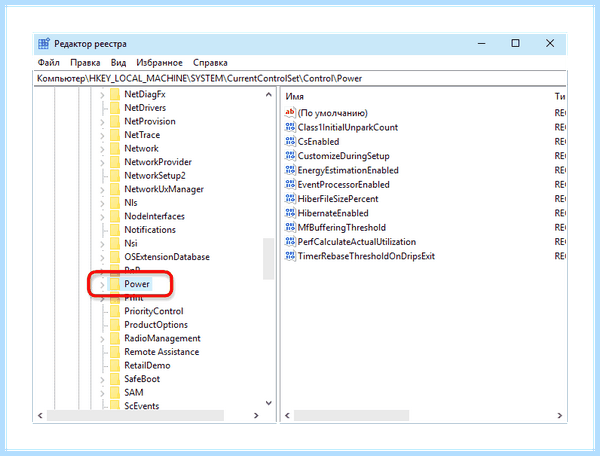The image size is (600, 456).
Task: Select the CustomizeDuringSetup value icon
Action: point(290,156)
